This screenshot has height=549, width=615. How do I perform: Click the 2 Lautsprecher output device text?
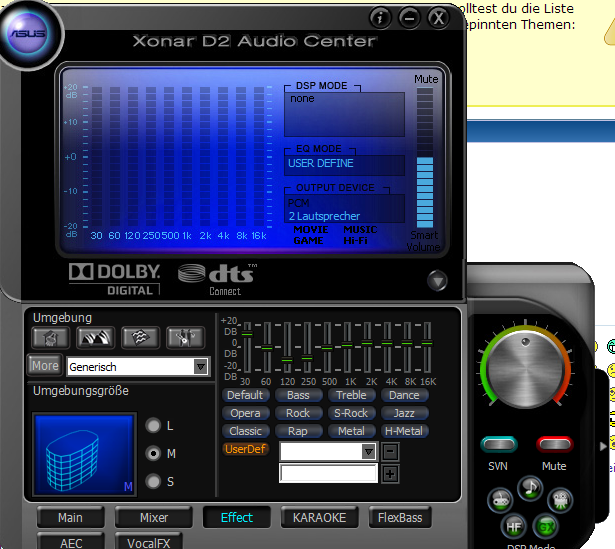tap(324, 216)
